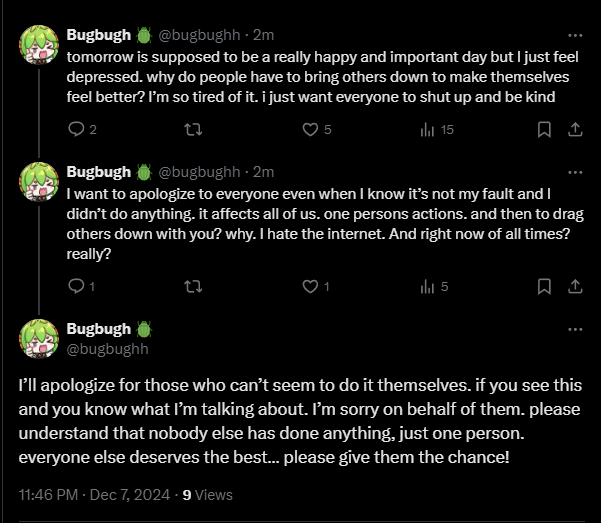The width and height of the screenshot is (601, 523).
Task: Open more options on the main tweet
Action: click(574, 329)
